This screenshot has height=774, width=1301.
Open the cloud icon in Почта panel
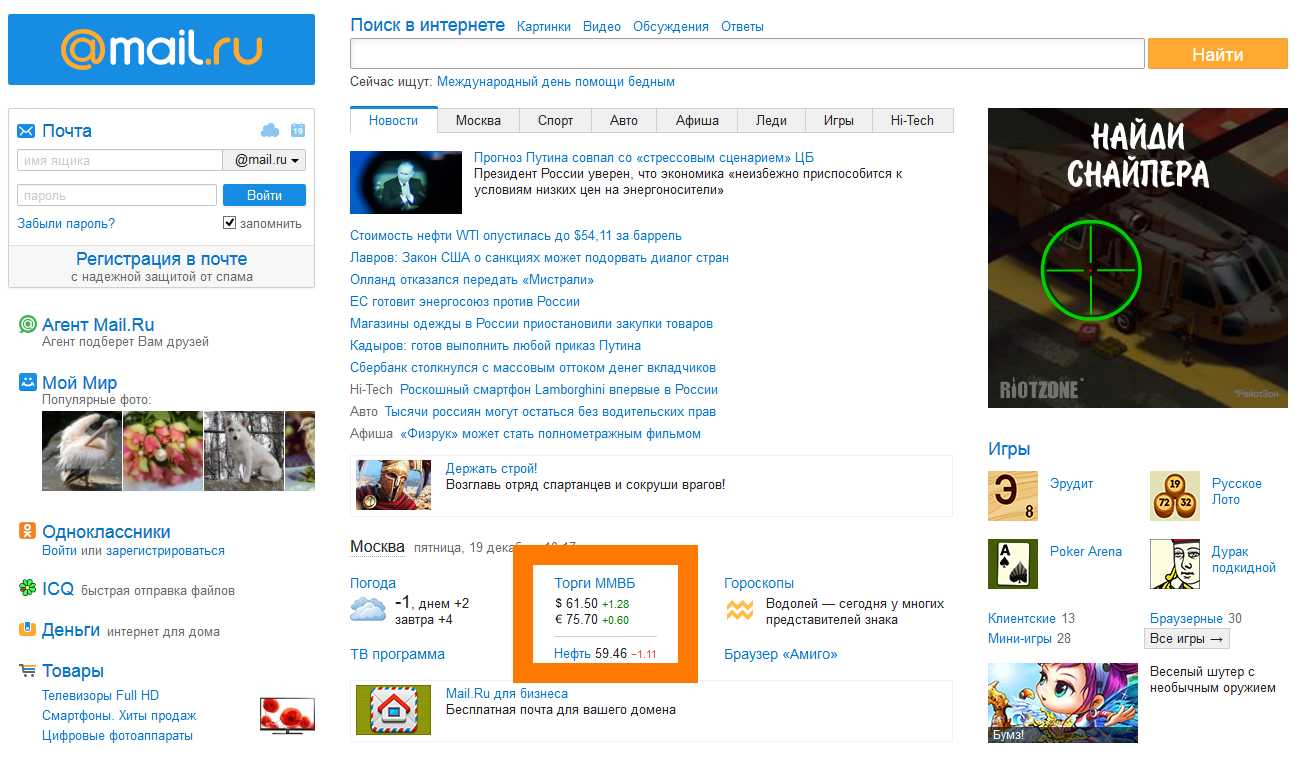[270, 130]
